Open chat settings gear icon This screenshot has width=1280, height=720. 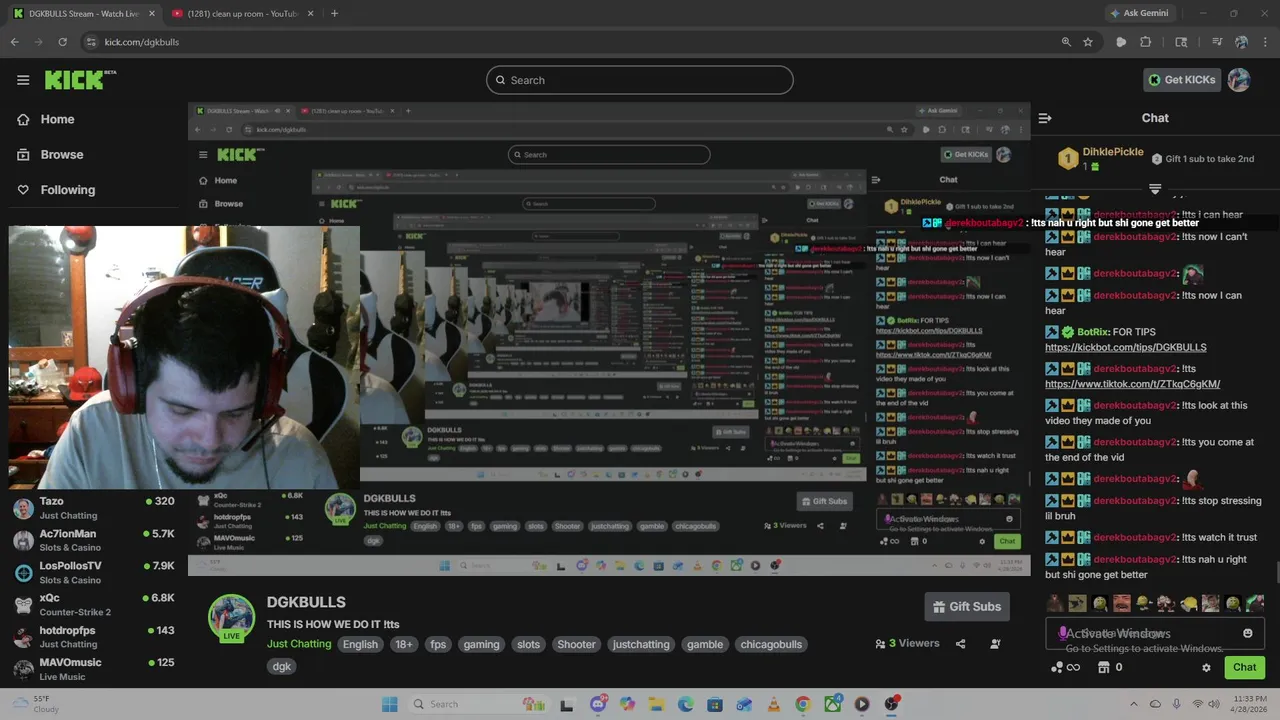point(1206,667)
